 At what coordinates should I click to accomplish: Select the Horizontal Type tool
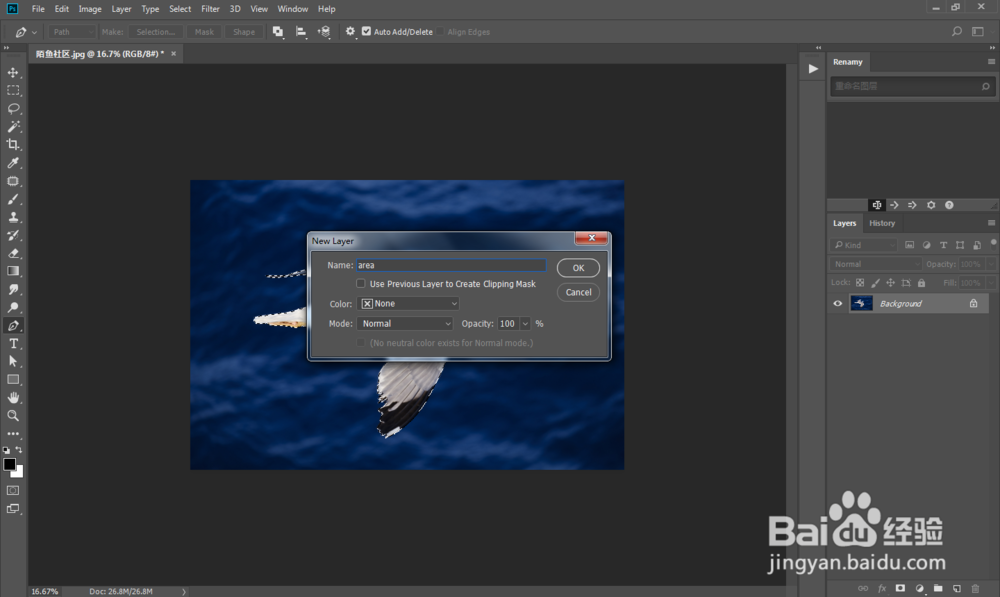13,343
